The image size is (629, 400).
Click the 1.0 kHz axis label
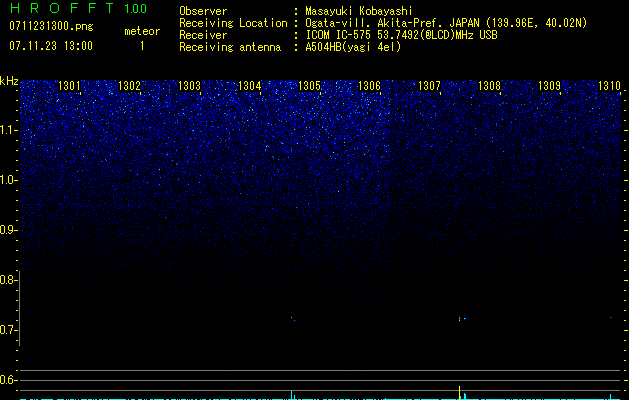tap(8, 180)
